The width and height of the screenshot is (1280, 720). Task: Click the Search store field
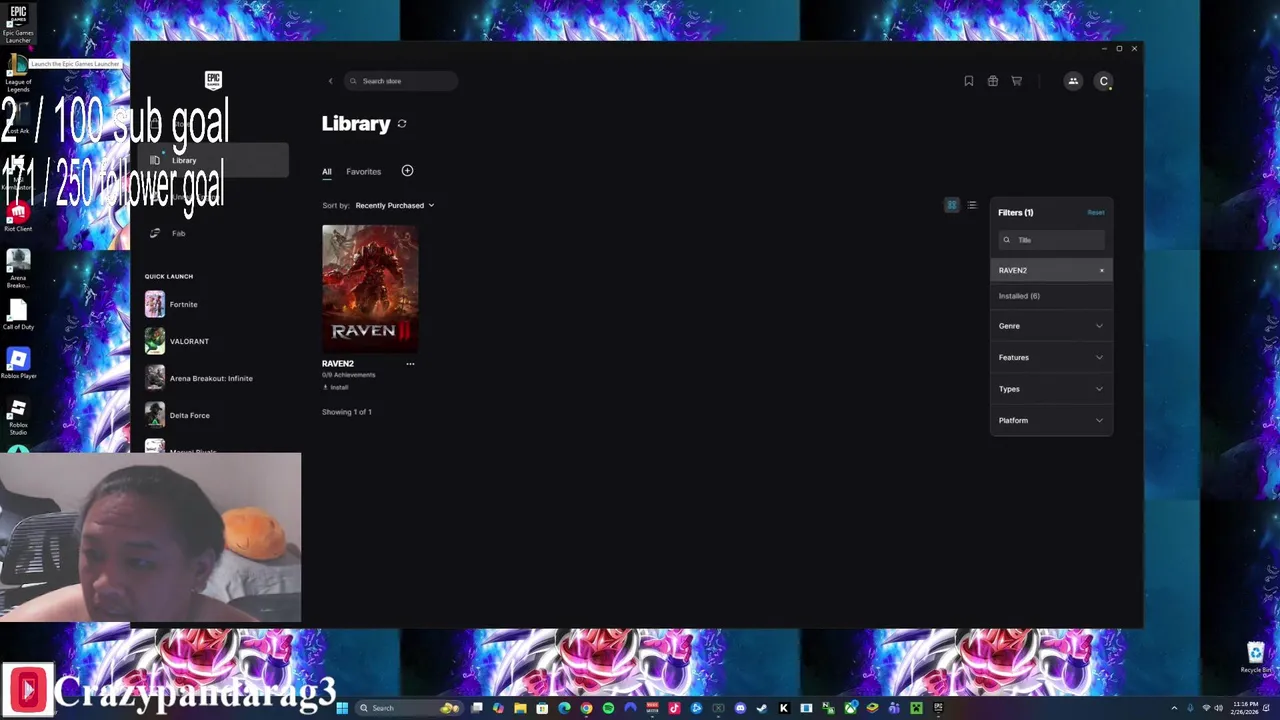(401, 81)
